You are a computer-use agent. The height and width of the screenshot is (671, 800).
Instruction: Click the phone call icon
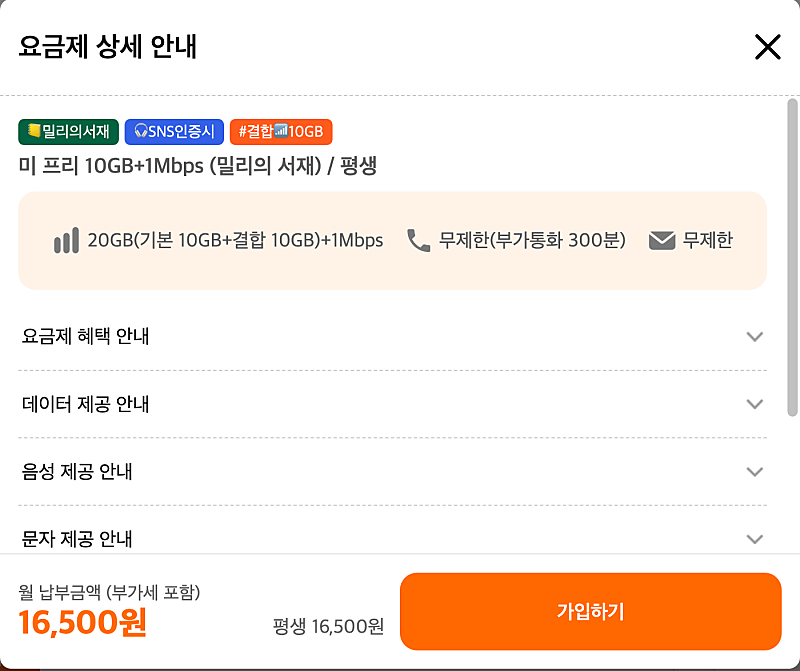click(x=418, y=241)
